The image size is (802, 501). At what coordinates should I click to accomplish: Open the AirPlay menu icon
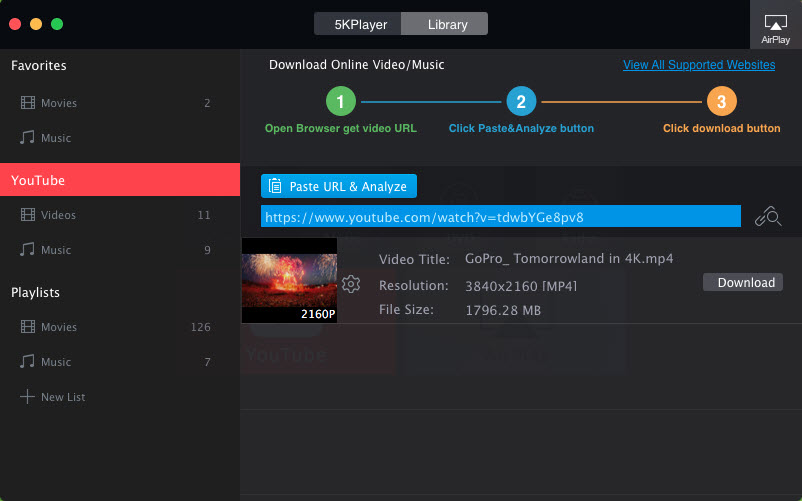click(775, 24)
